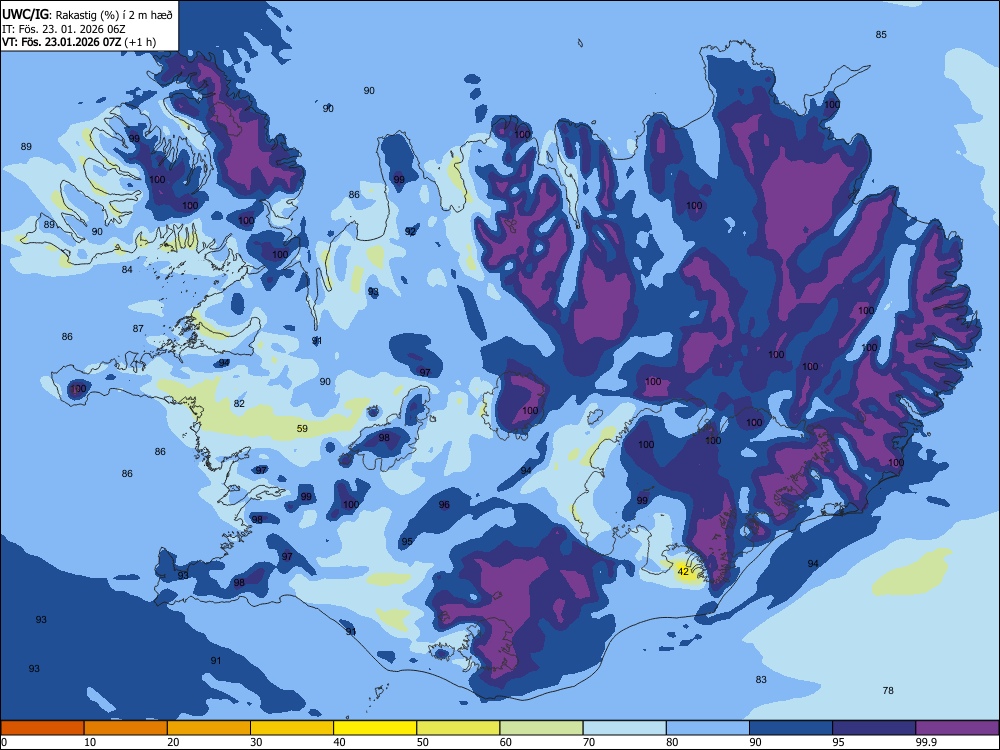Select the purple 99.9+ legend swatch

tap(957, 728)
